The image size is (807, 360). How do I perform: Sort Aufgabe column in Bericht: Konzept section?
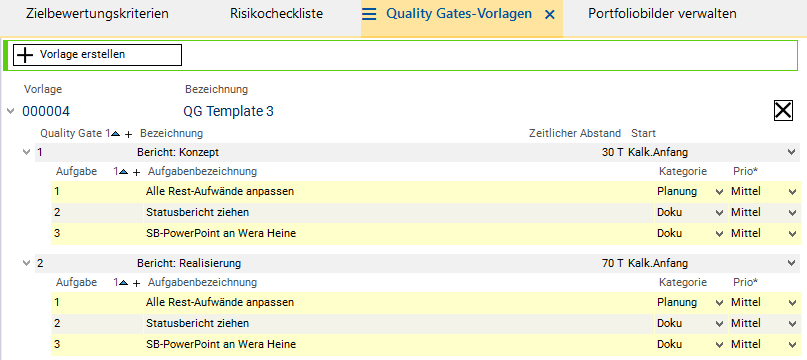[124, 172]
